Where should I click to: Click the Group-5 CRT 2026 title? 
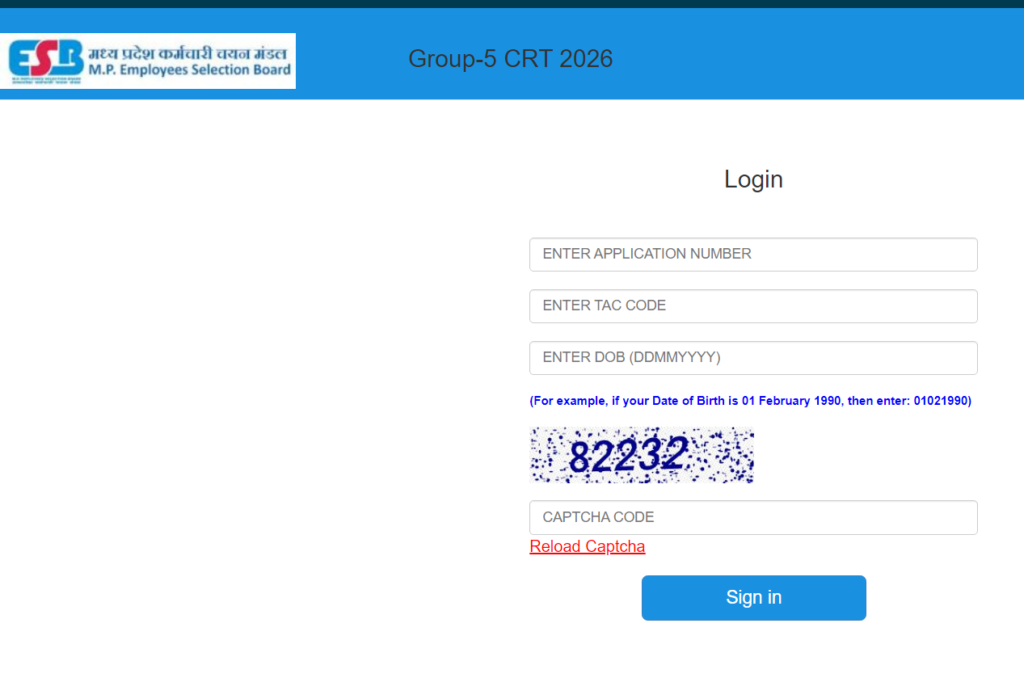pyautogui.click(x=510, y=60)
